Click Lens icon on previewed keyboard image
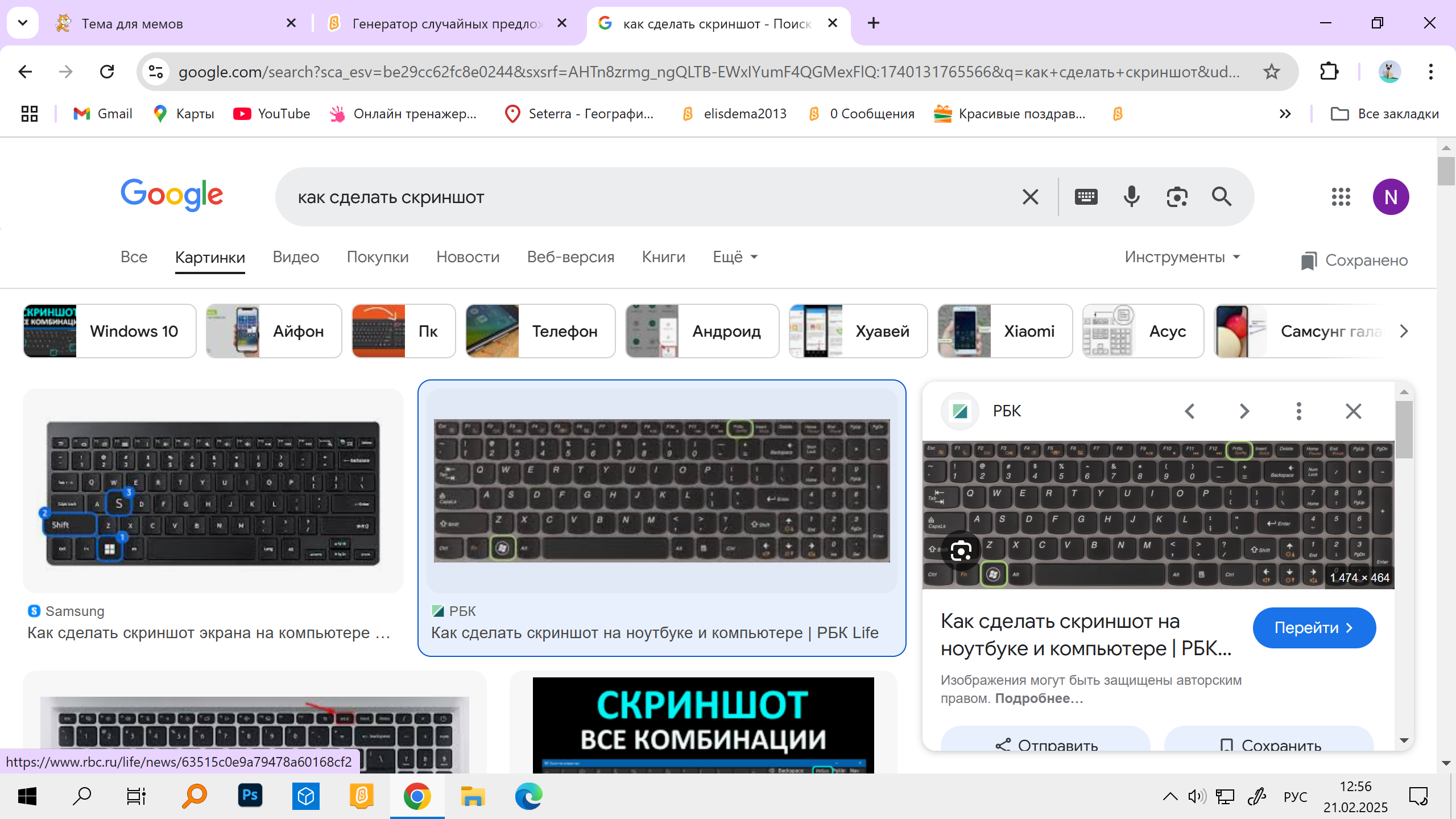This screenshot has width=1456, height=819. (x=961, y=551)
